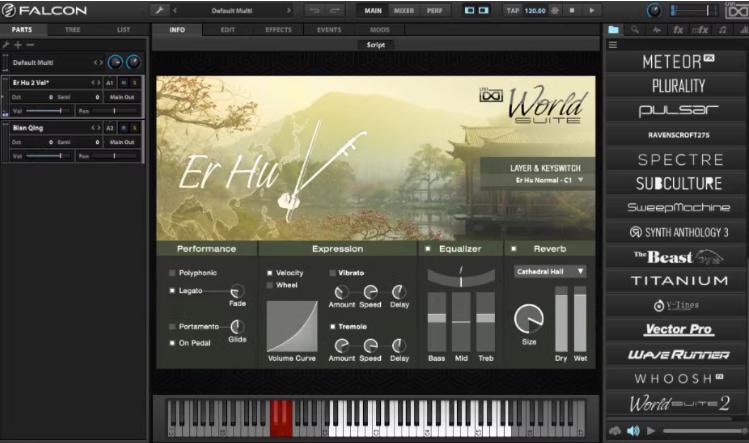Image resolution: width=749 pixels, height=443 pixels.
Task: Open the wrench settings menu in top bar
Action: click(x=159, y=10)
